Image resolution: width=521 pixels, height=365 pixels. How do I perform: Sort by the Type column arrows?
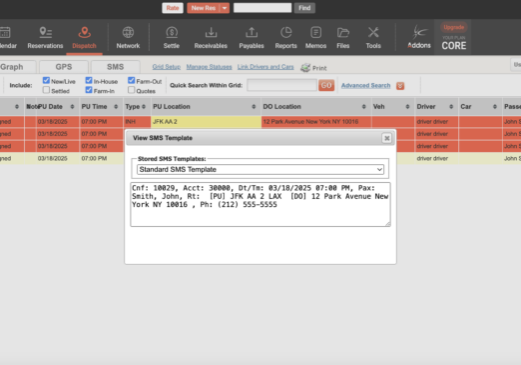[144, 107]
